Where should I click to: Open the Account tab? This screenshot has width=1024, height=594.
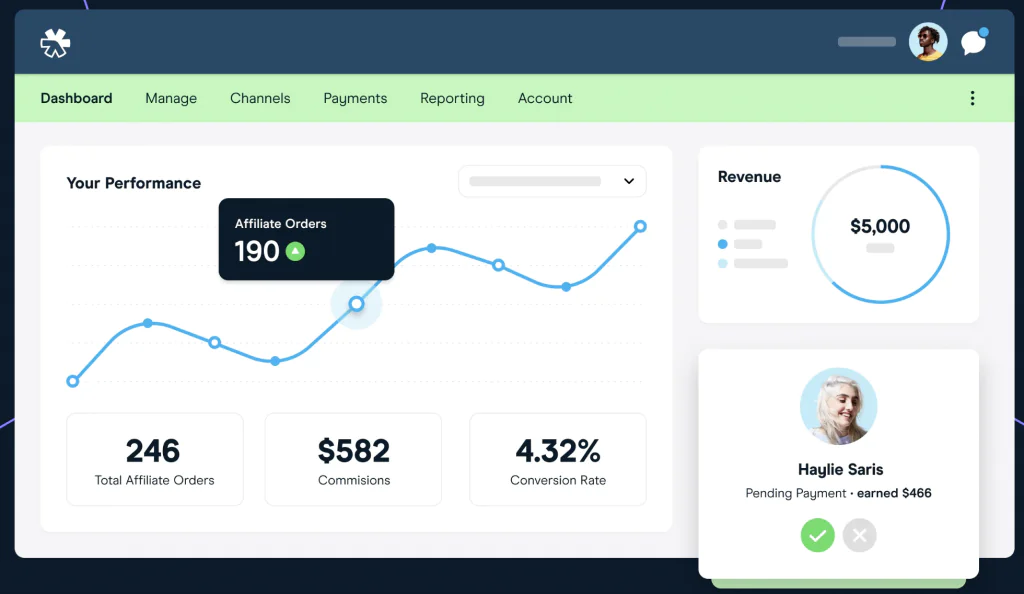point(545,98)
